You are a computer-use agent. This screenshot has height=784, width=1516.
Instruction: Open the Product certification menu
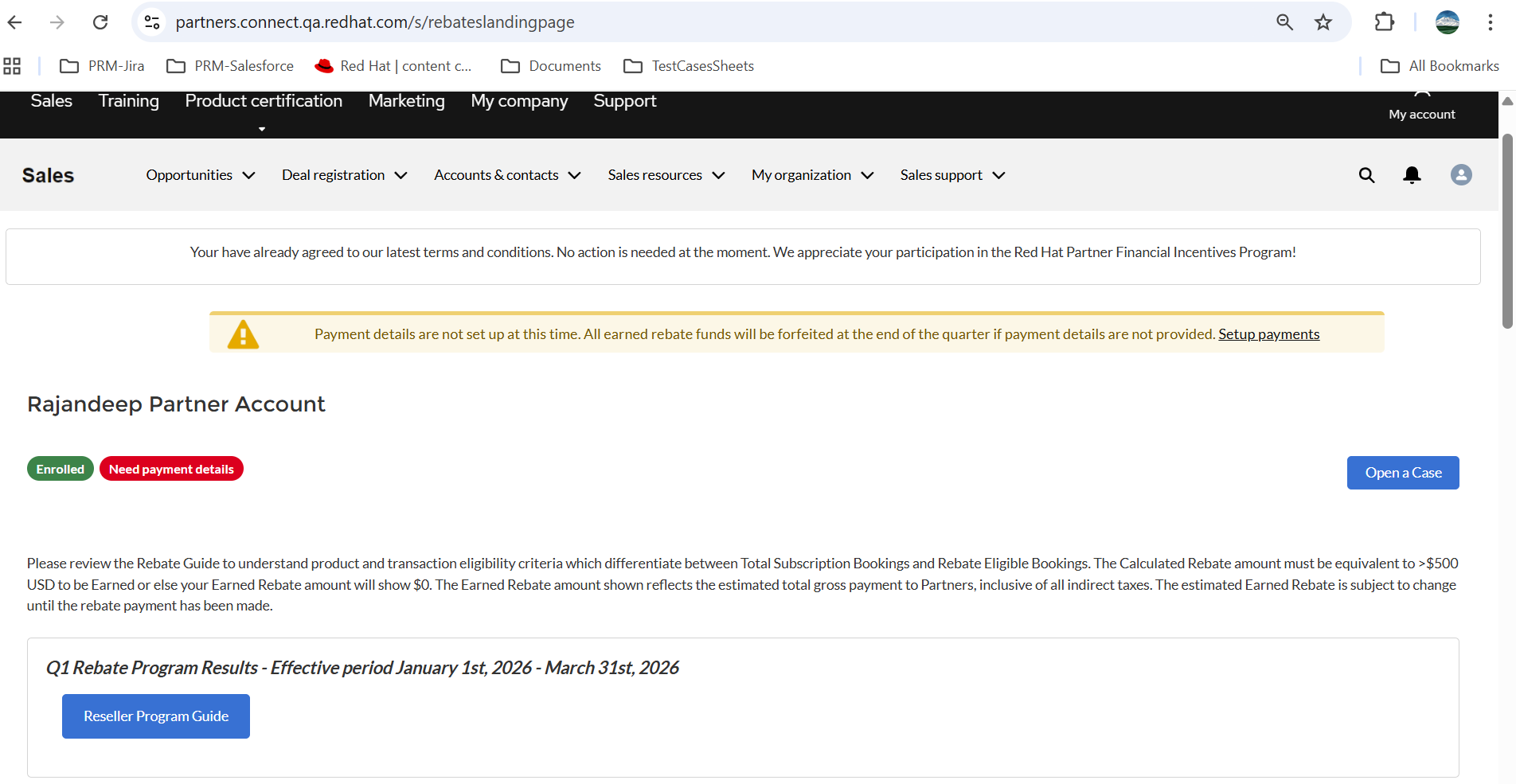coord(264,101)
